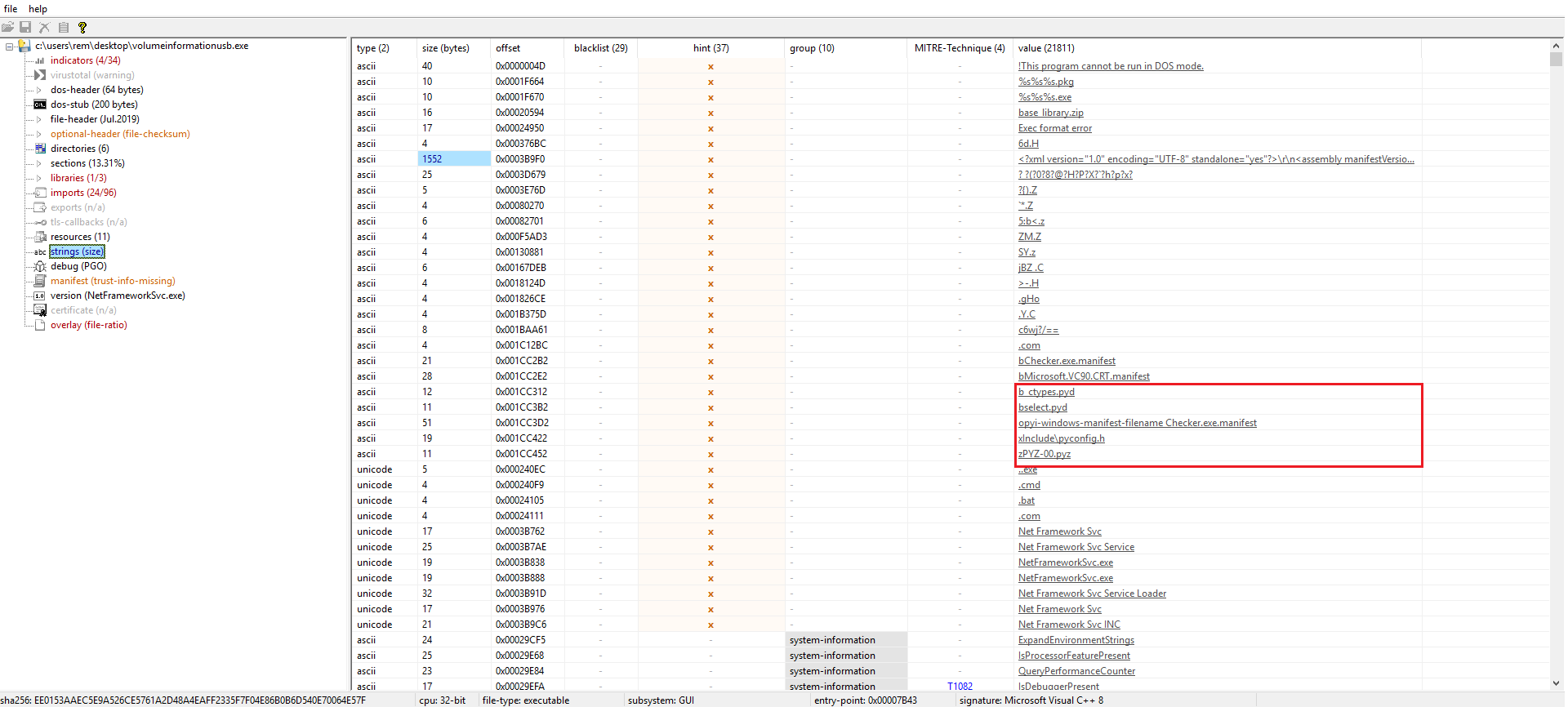Click the 'Exec format error' string value
The image size is (1568, 707).
(x=1055, y=128)
